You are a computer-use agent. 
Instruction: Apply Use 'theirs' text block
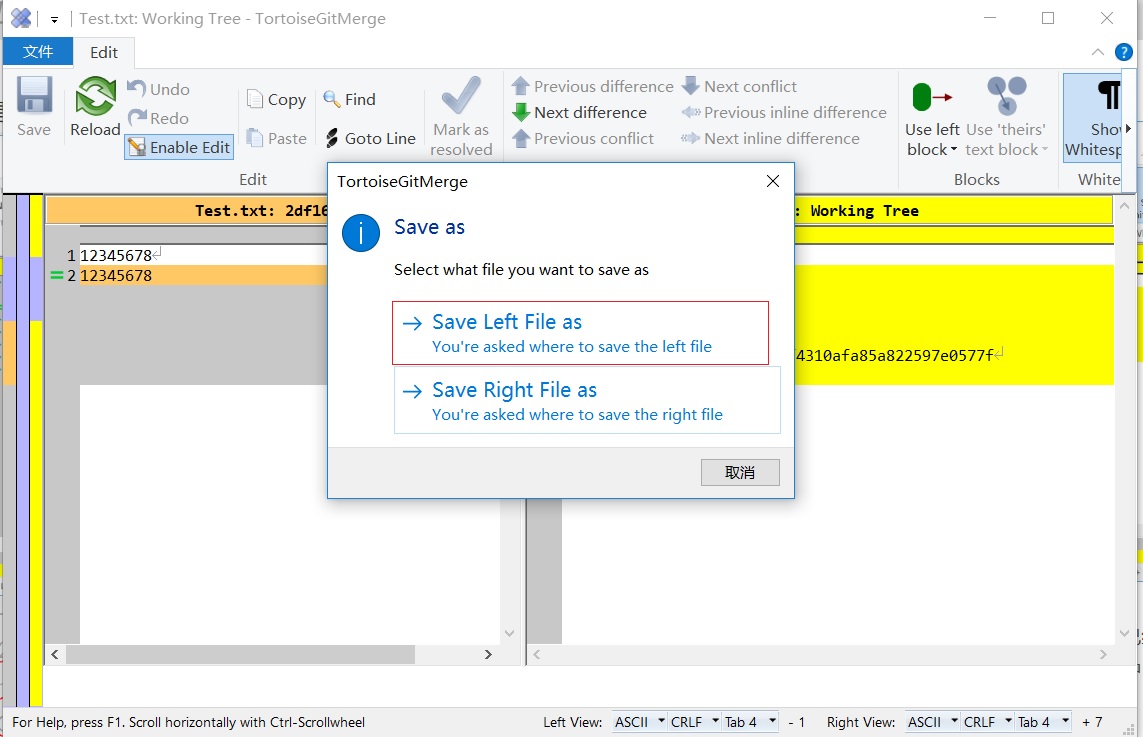click(x=1007, y=117)
